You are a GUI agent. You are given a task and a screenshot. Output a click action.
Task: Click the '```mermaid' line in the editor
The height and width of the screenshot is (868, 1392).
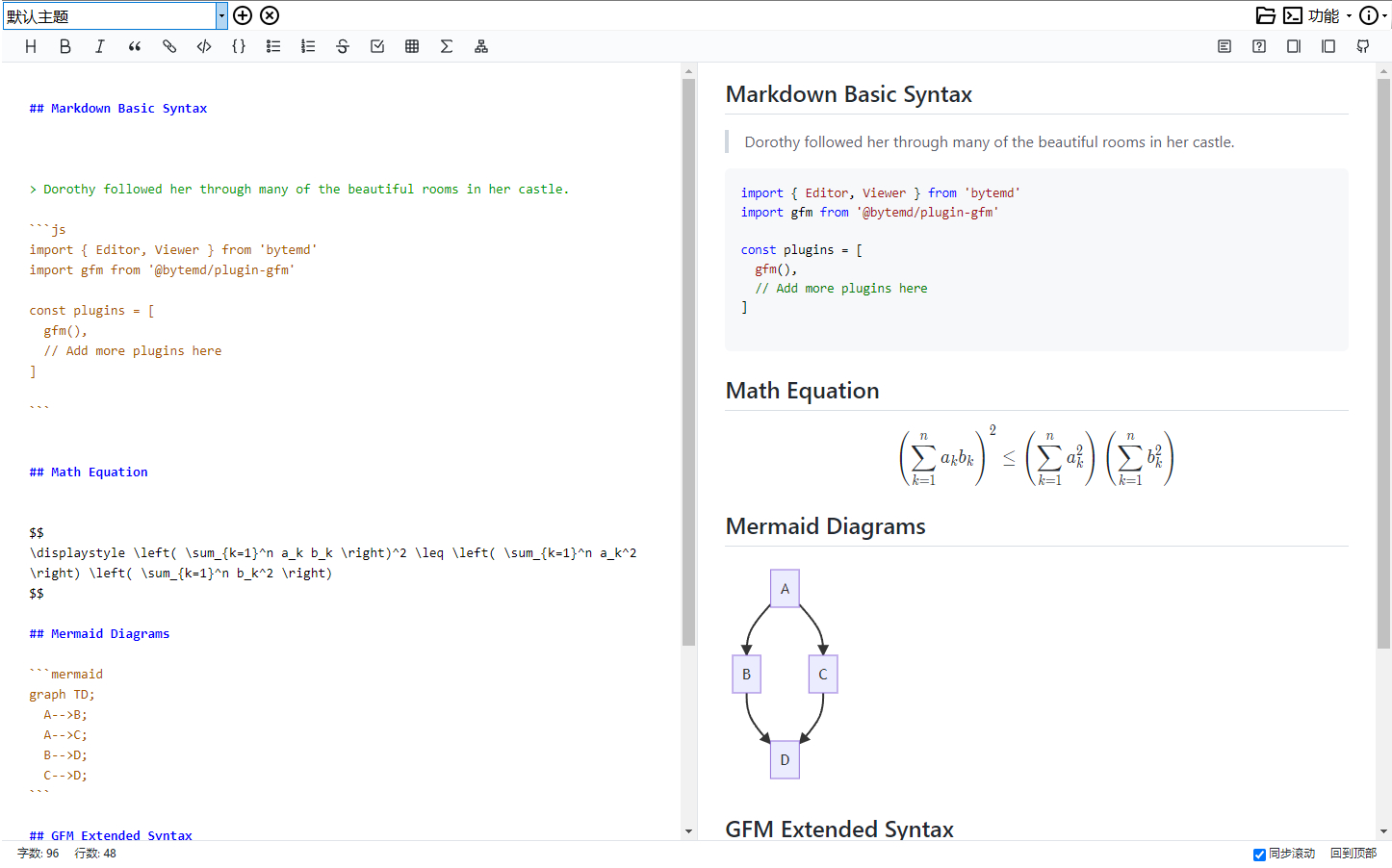[66, 675]
